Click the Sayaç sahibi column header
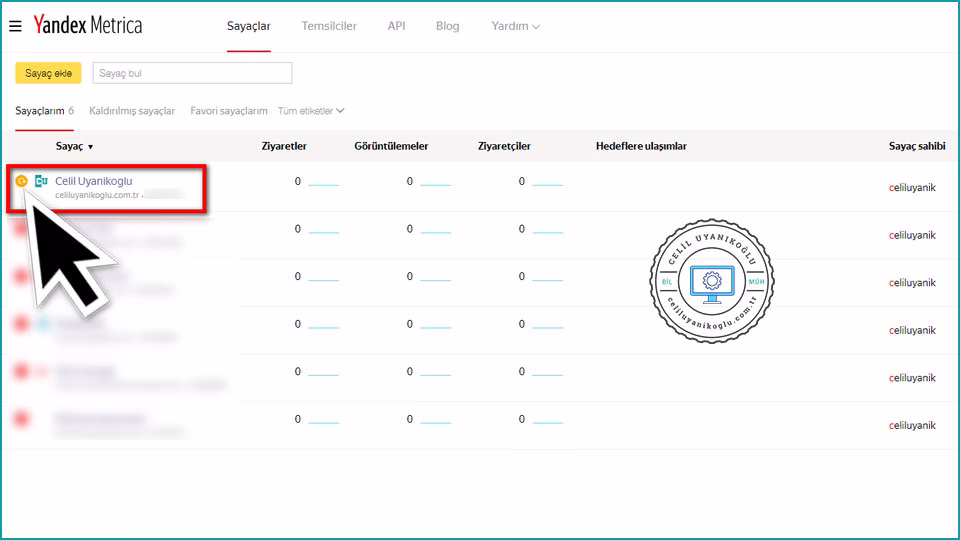This screenshot has width=960, height=540. pyautogui.click(x=917, y=146)
